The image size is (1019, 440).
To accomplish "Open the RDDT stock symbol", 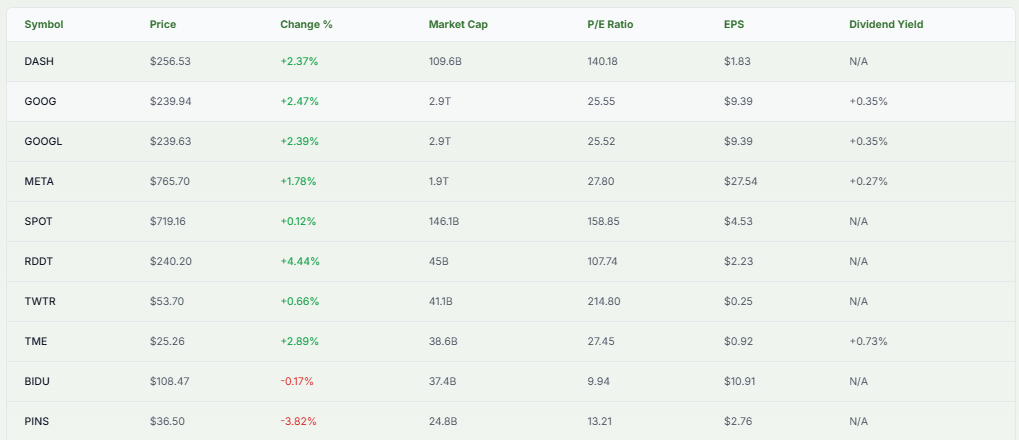I will [x=38, y=261].
